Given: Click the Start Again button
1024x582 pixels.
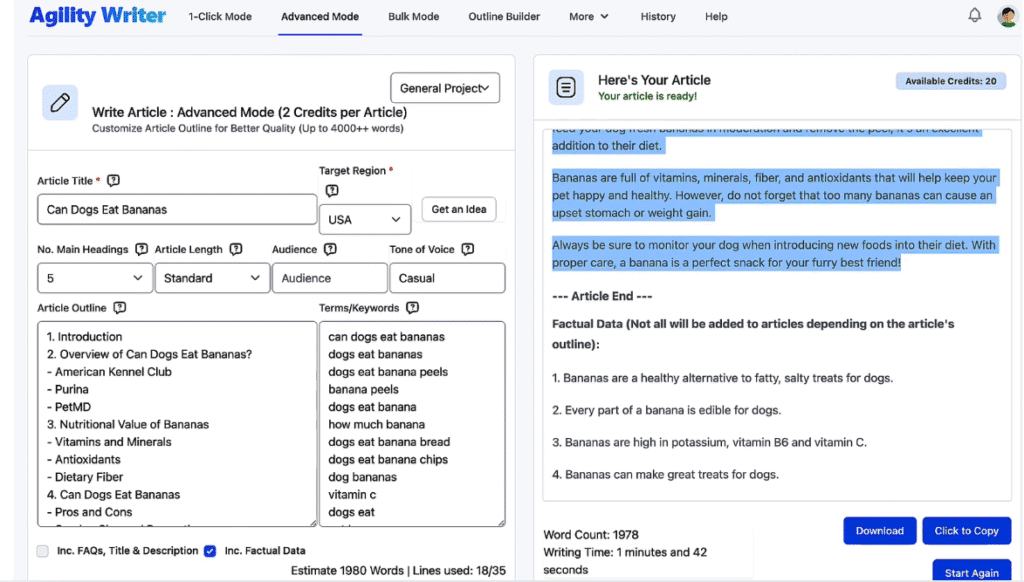Looking at the screenshot, I should pos(971,572).
